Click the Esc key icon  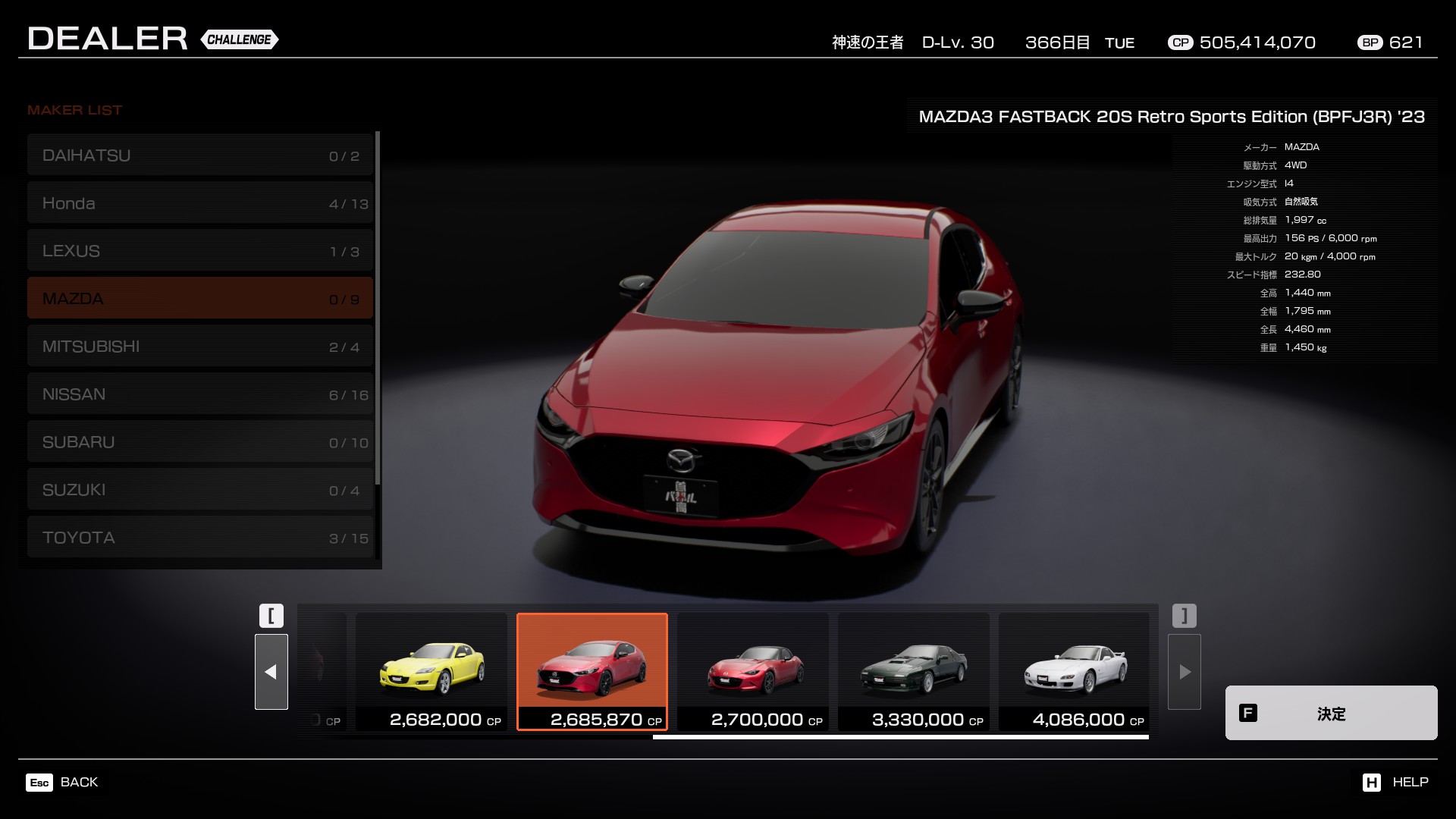click(39, 783)
